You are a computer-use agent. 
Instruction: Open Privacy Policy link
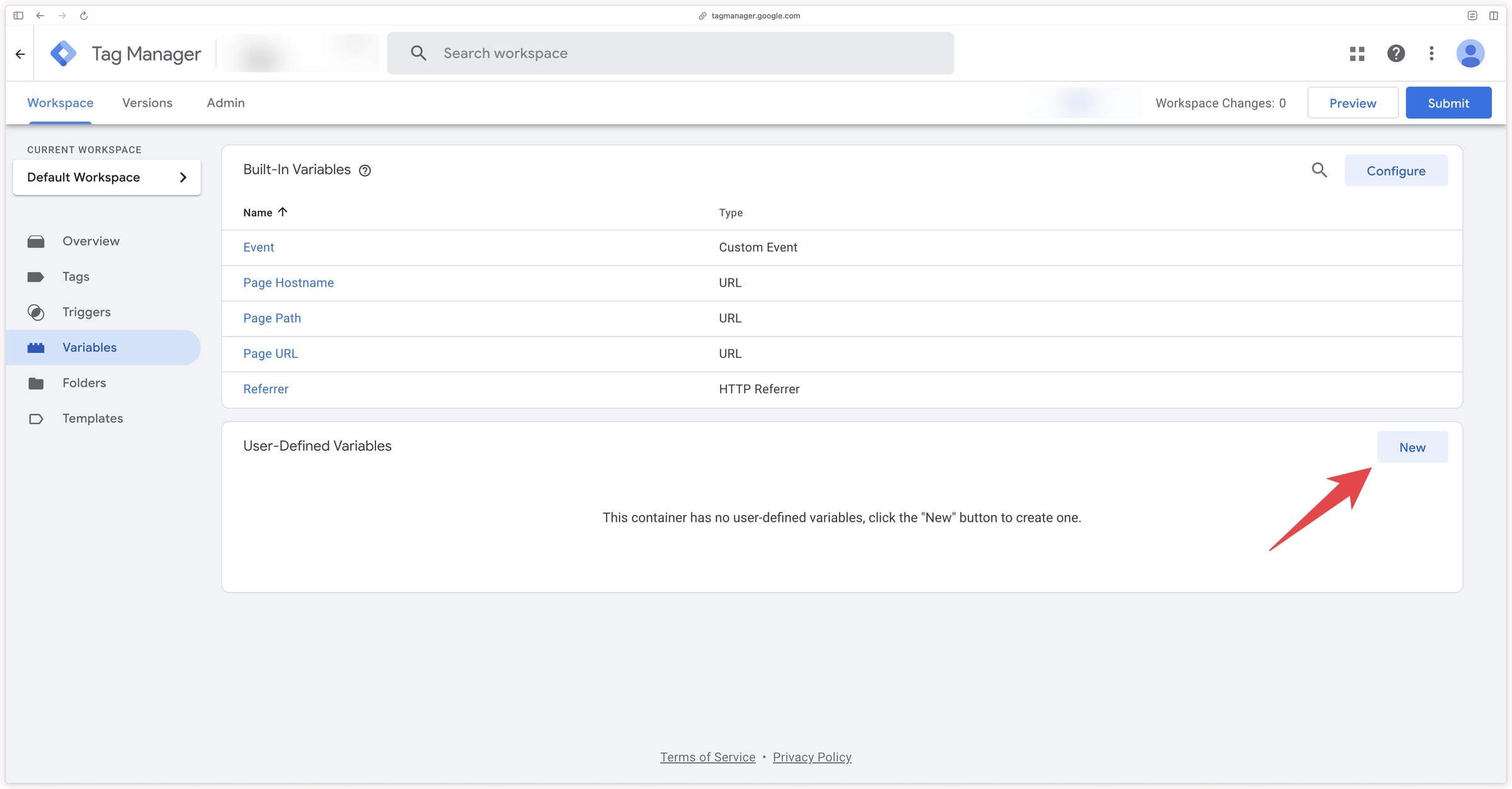(812, 757)
